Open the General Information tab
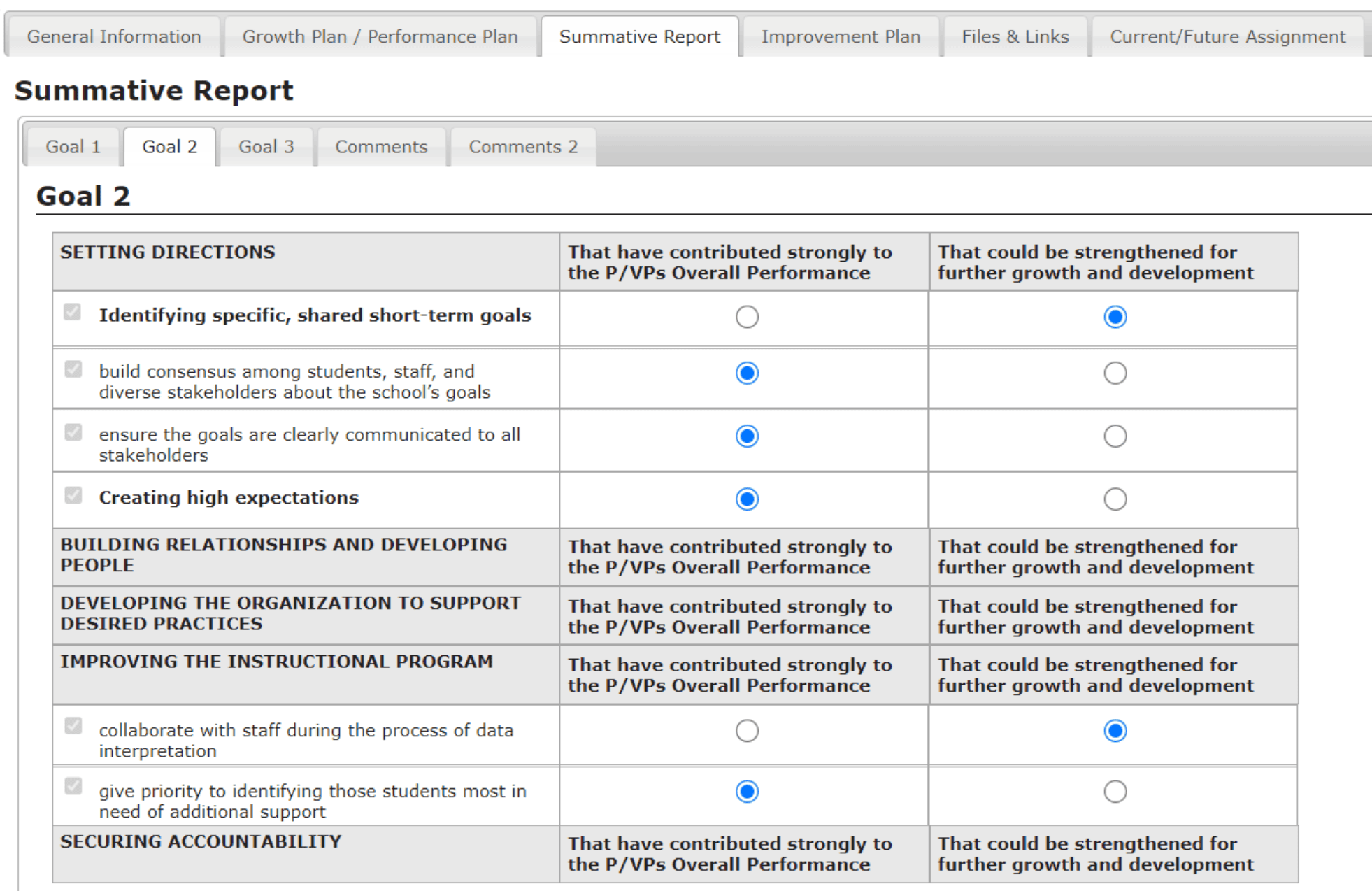 coord(114,36)
